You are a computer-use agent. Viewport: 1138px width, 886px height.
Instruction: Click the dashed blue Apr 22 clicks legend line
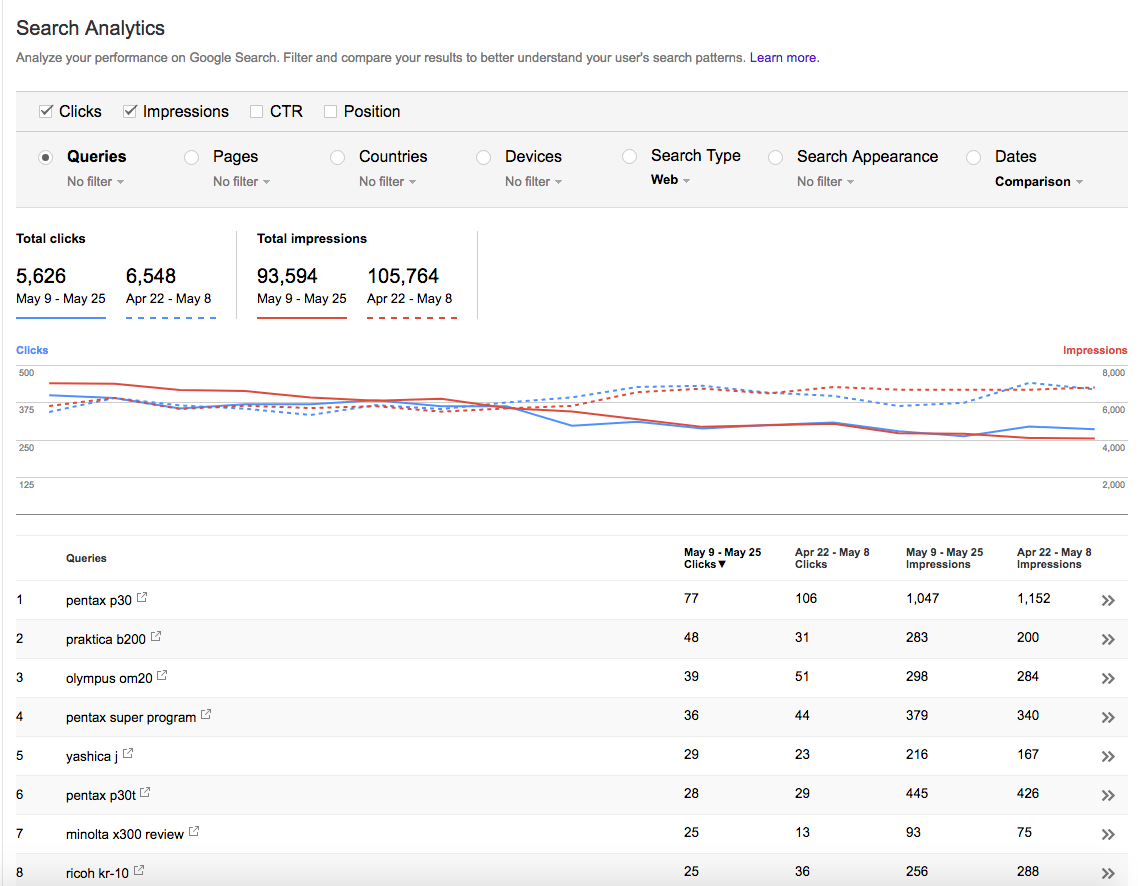click(x=171, y=317)
